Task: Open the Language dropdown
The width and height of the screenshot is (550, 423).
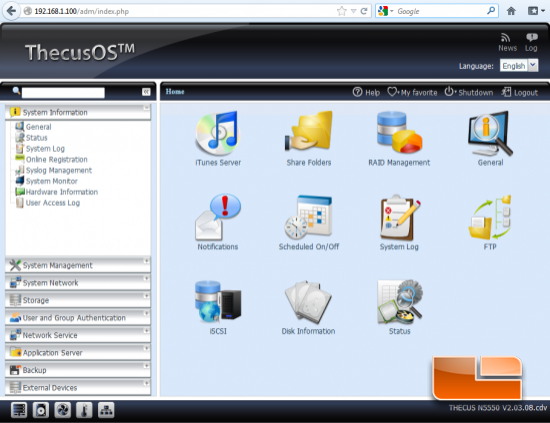Action: pyautogui.click(x=519, y=66)
